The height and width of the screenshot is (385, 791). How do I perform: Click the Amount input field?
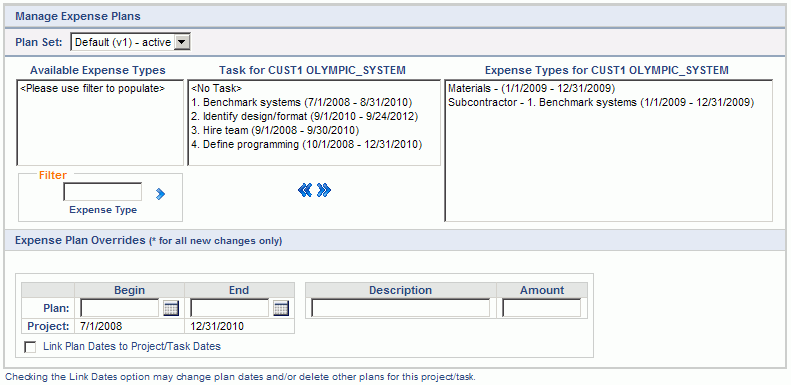point(541,308)
